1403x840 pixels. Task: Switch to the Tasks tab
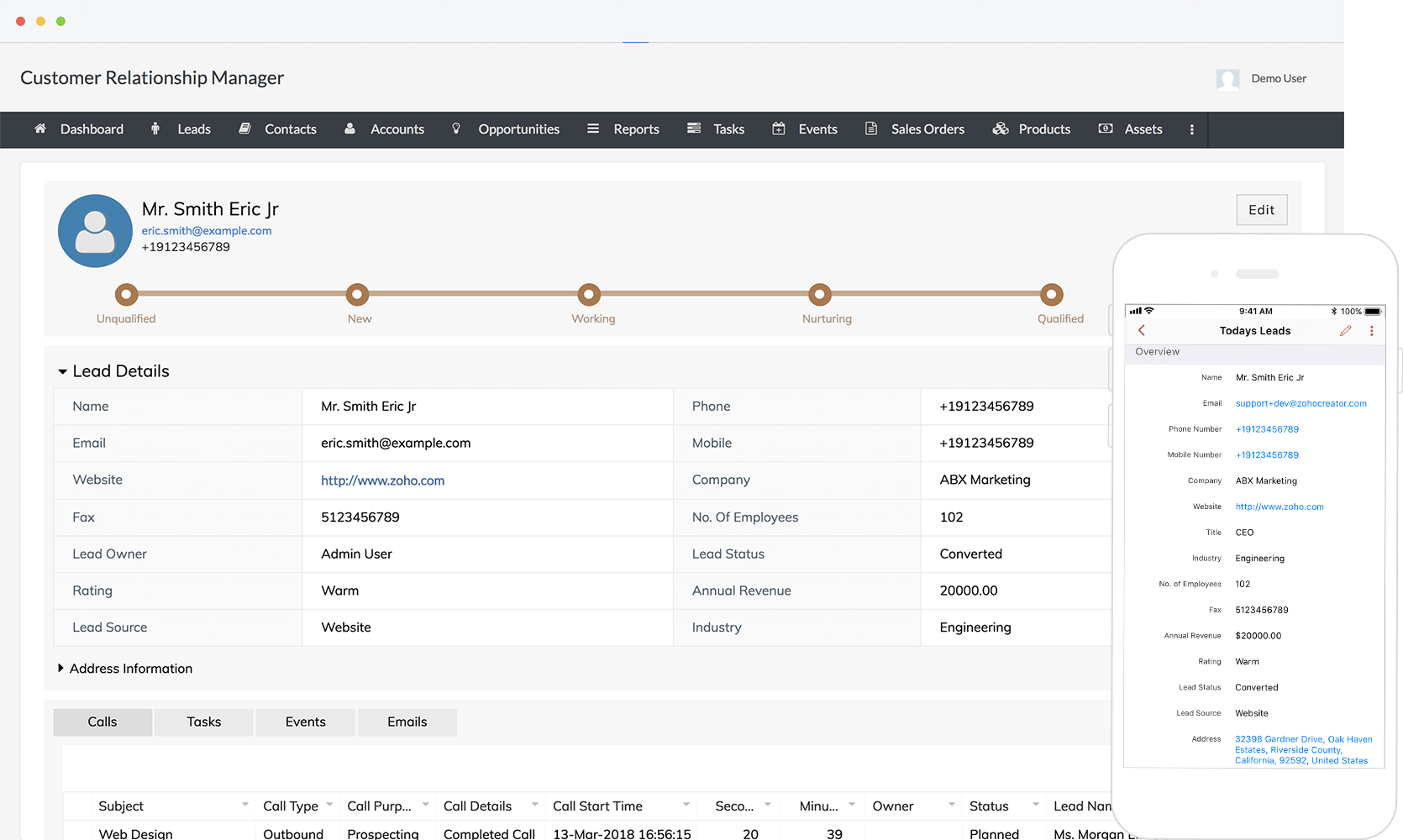203,722
